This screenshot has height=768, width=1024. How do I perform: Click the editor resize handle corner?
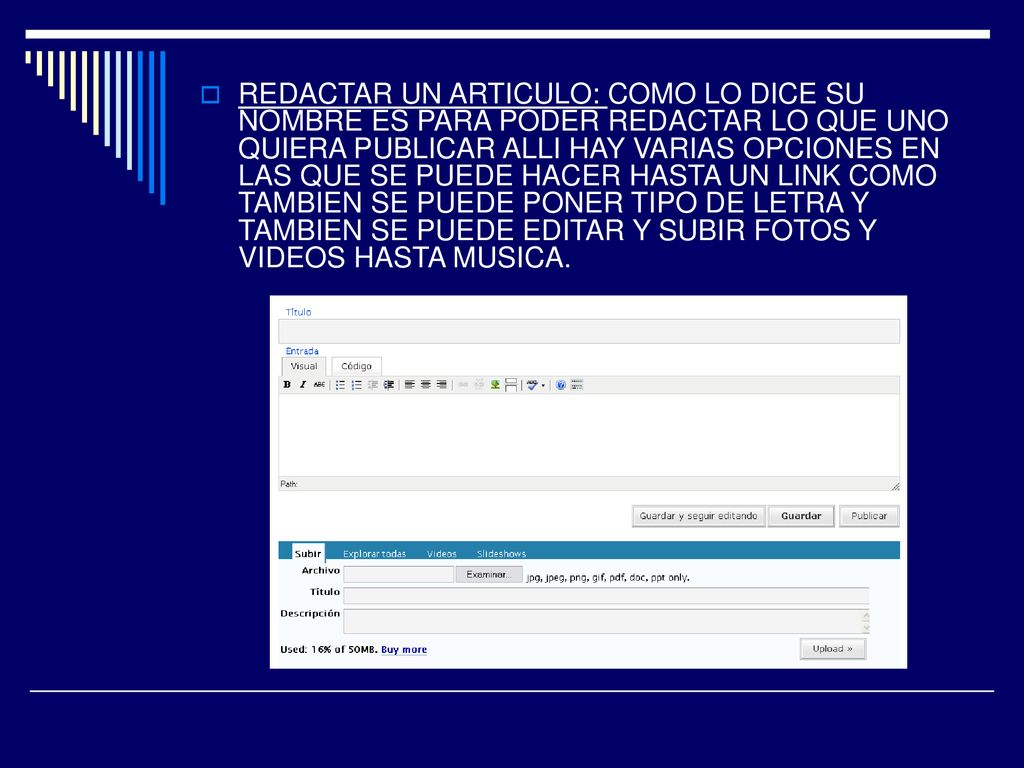895,485
